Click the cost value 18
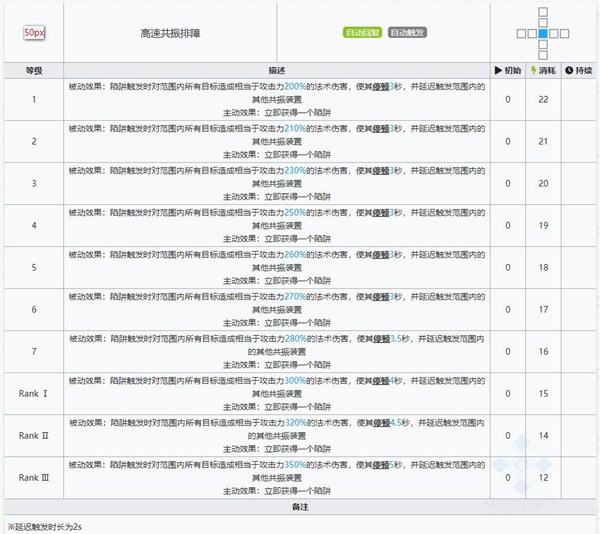Viewport: 600px width, 534px height. click(543, 268)
